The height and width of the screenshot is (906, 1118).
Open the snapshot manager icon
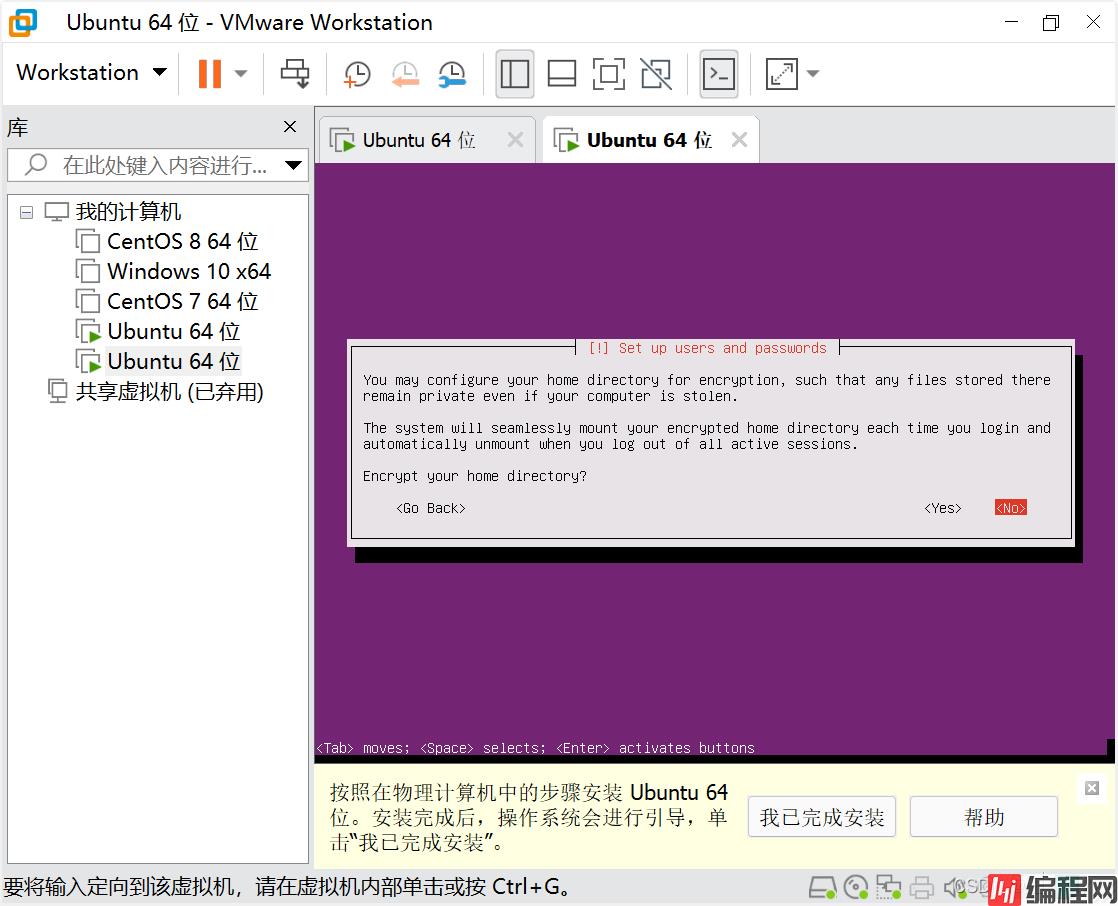453,73
